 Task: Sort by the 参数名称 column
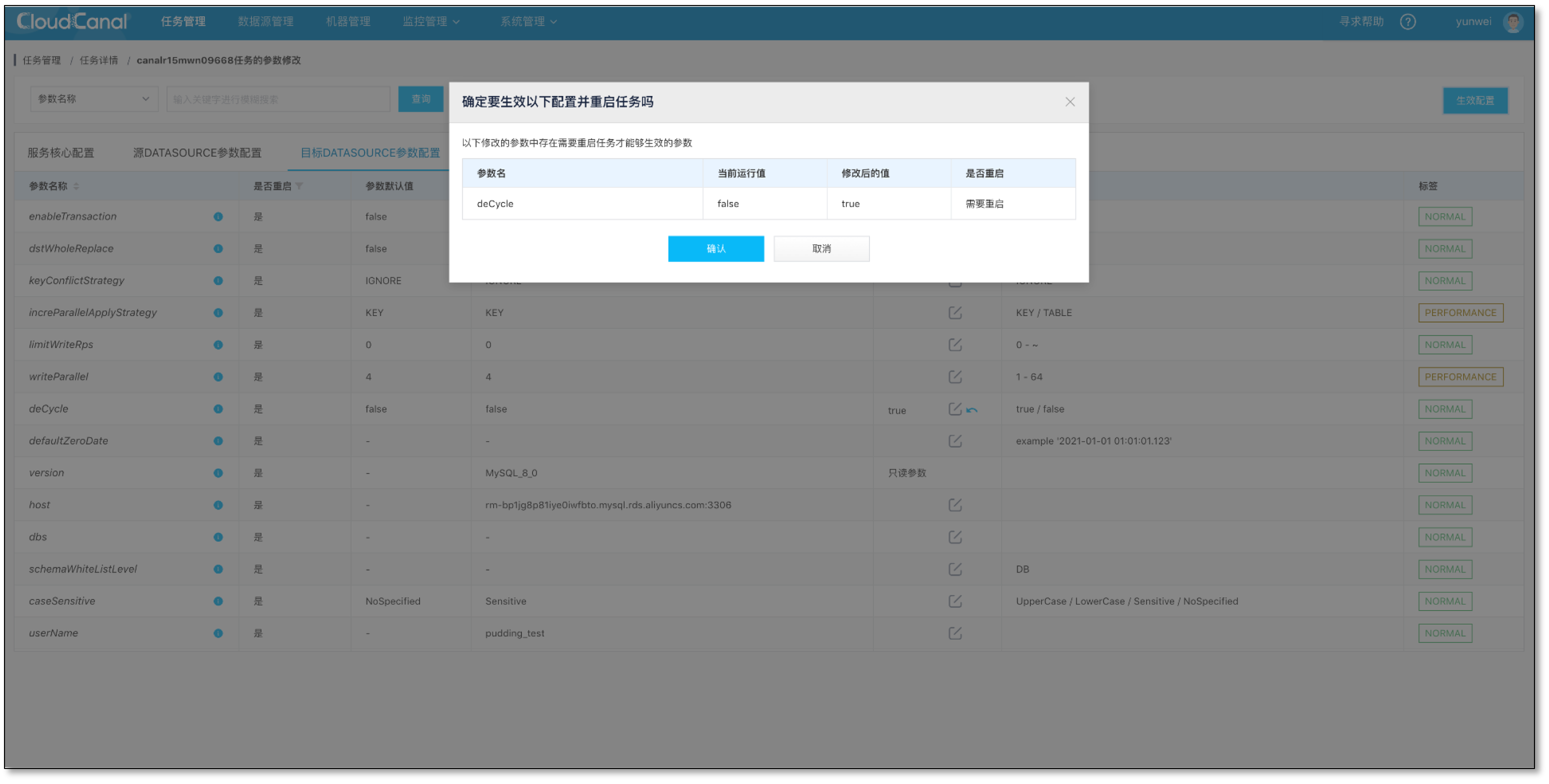[76, 186]
